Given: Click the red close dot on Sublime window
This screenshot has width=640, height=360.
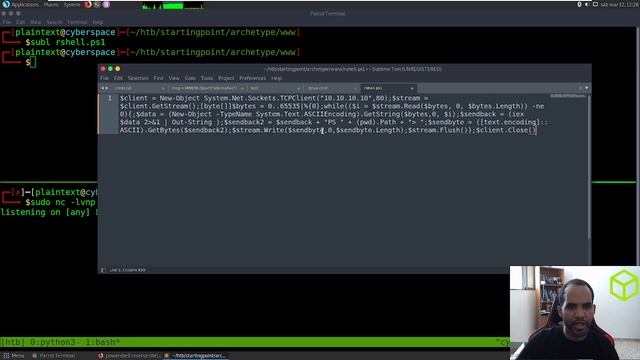Looking at the screenshot, I should pos(103,69).
